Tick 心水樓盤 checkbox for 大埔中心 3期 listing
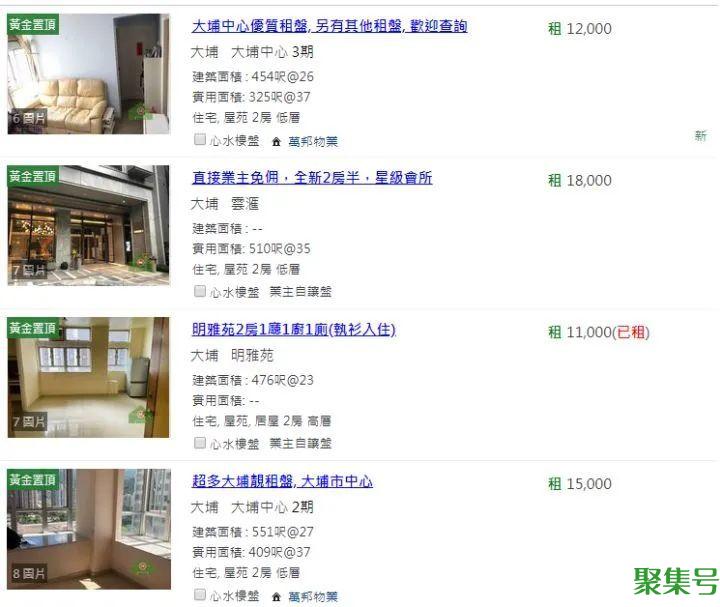Image resolution: width=720 pixels, height=607 pixels. [x=200, y=139]
